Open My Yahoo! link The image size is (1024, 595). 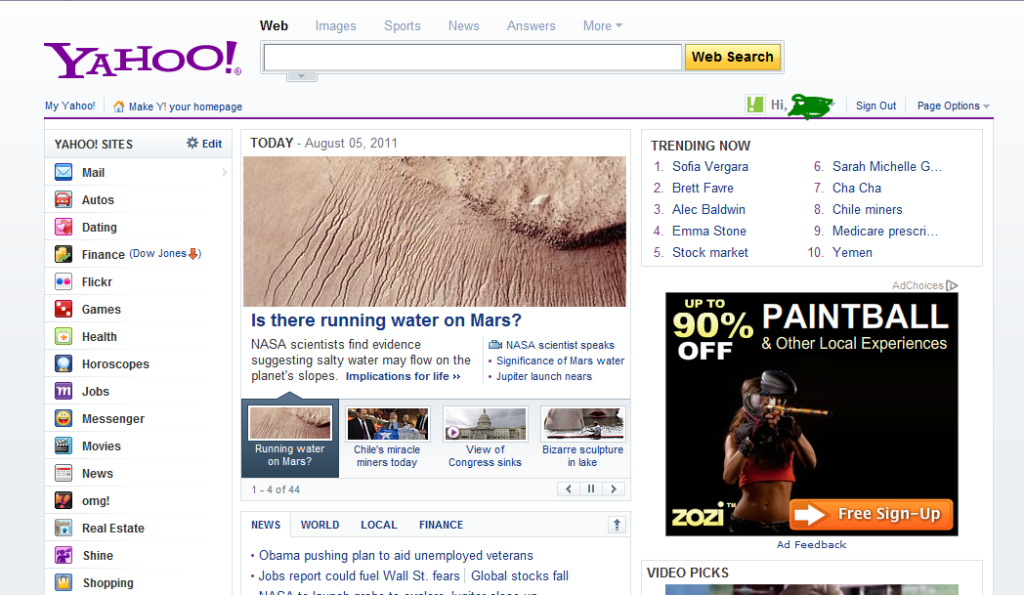pyautogui.click(x=70, y=106)
